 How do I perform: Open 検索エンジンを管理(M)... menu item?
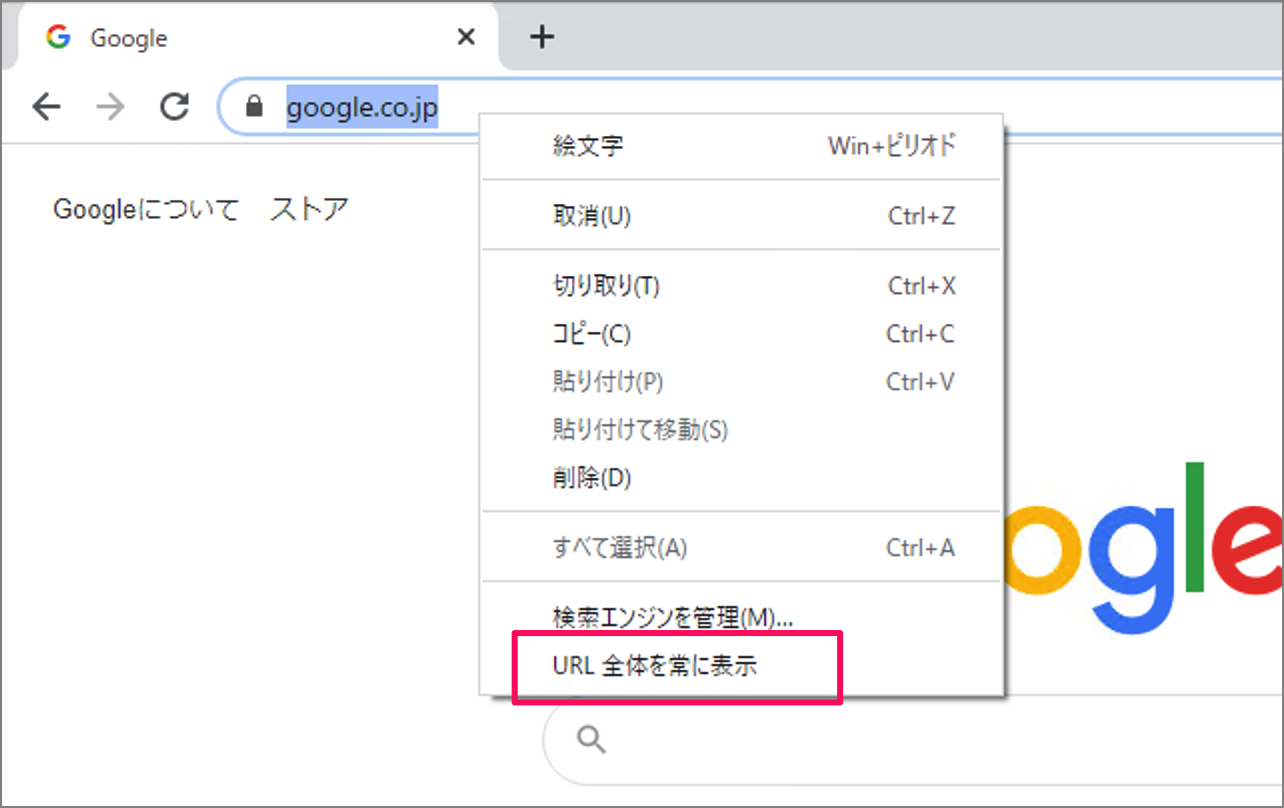(672, 618)
